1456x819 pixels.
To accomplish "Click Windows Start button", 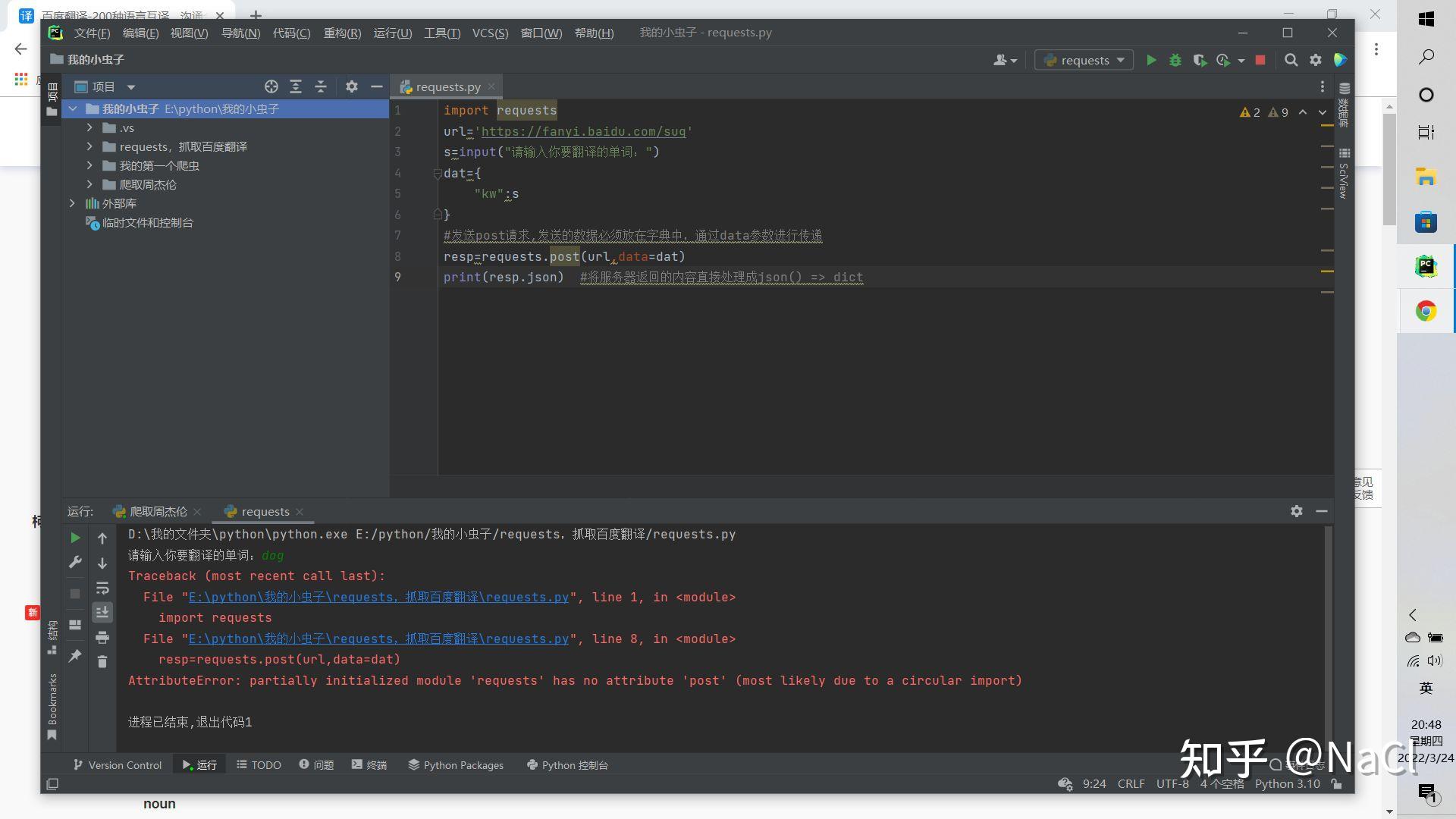I will [1426, 19].
